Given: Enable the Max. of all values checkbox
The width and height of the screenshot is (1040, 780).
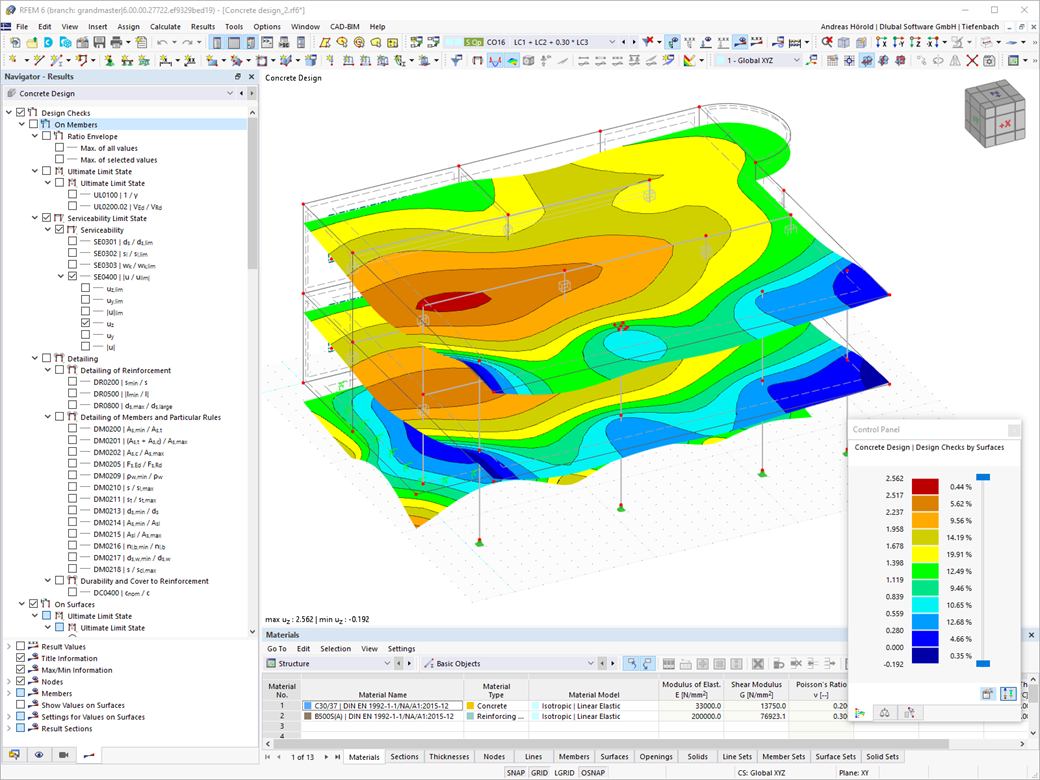Looking at the screenshot, I should click(x=59, y=148).
